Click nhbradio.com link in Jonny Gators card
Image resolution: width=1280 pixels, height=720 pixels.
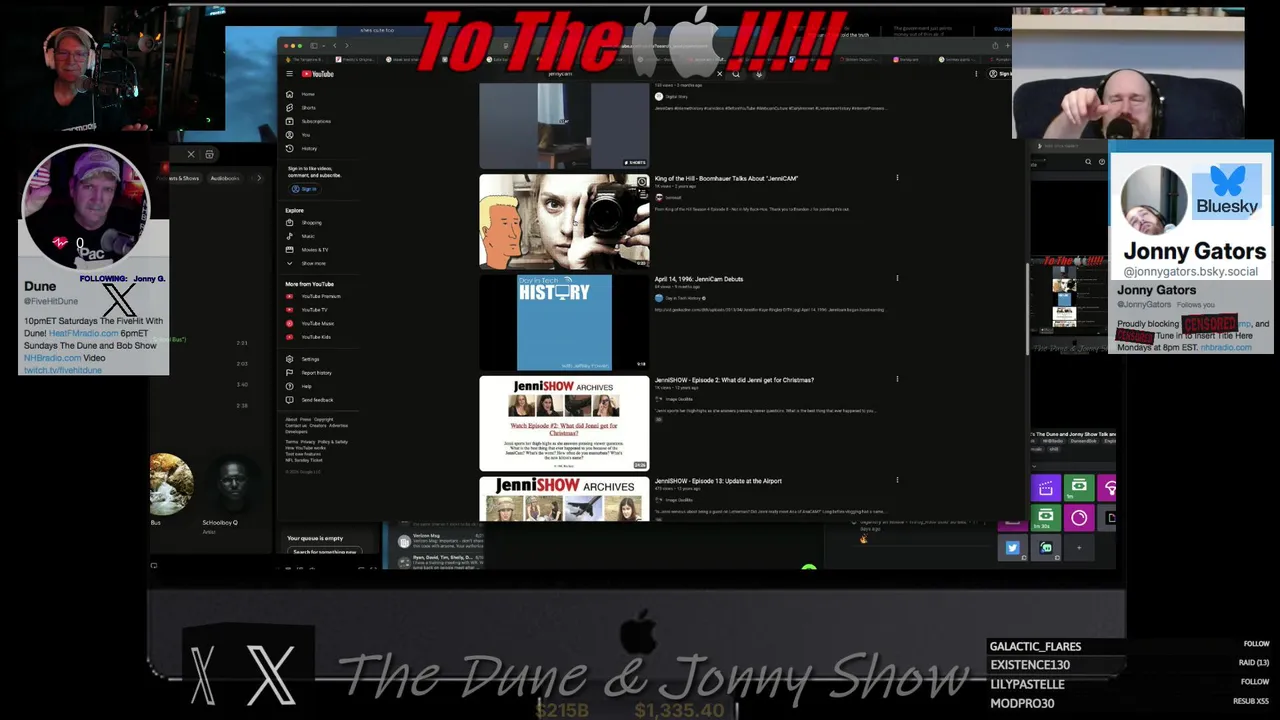click(x=1226, y=347)
